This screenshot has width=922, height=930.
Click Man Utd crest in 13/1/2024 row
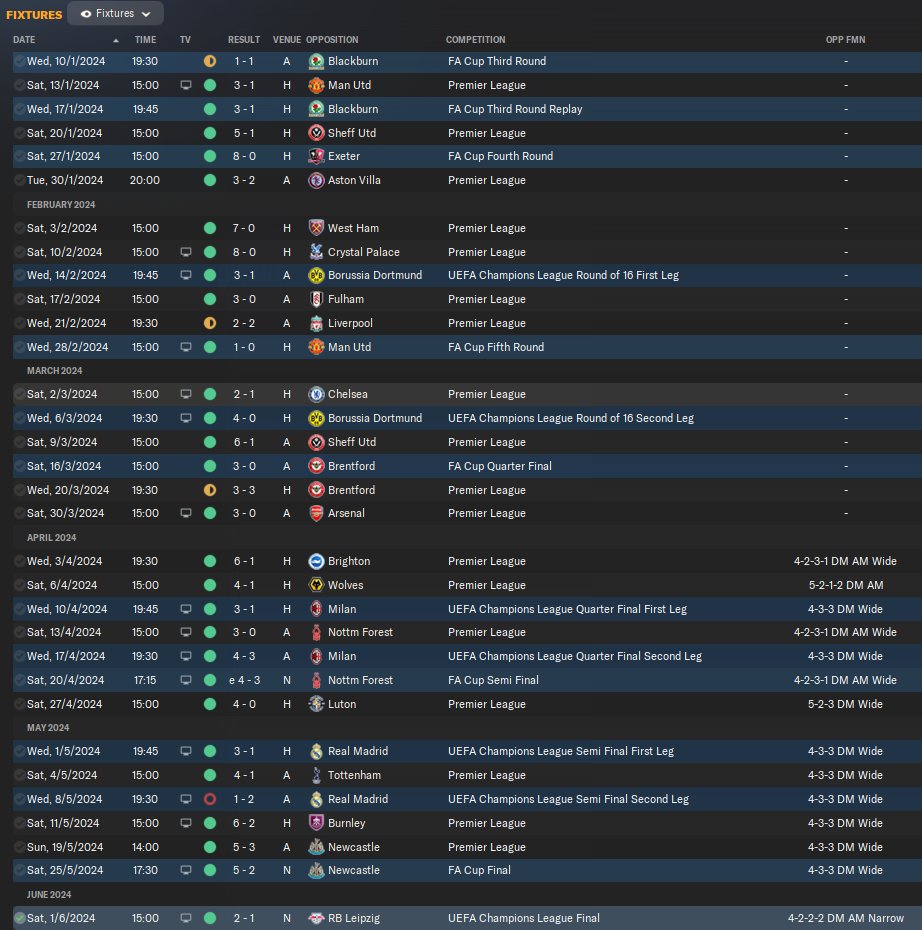click(x=317, y=85)
